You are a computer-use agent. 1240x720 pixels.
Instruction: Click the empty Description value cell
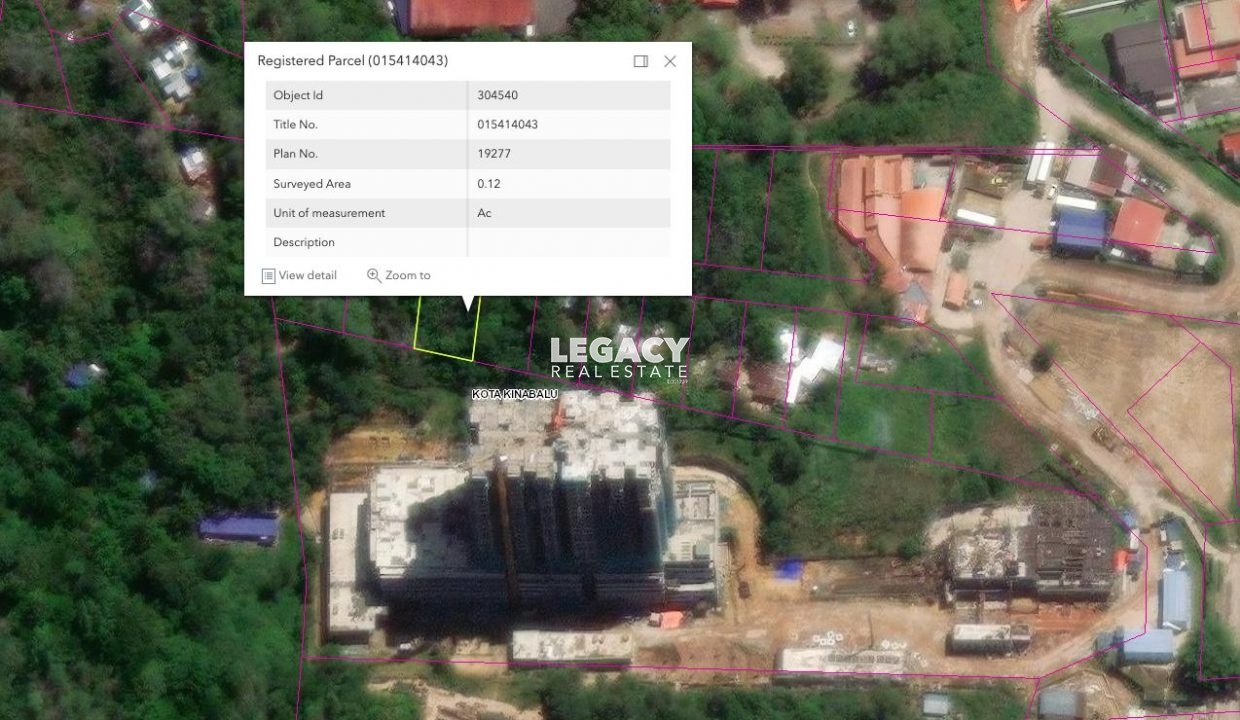point(568,242)
